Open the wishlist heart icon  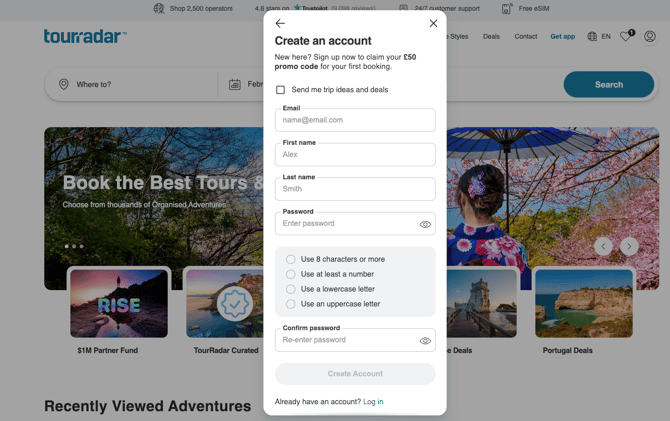point(626,37)
